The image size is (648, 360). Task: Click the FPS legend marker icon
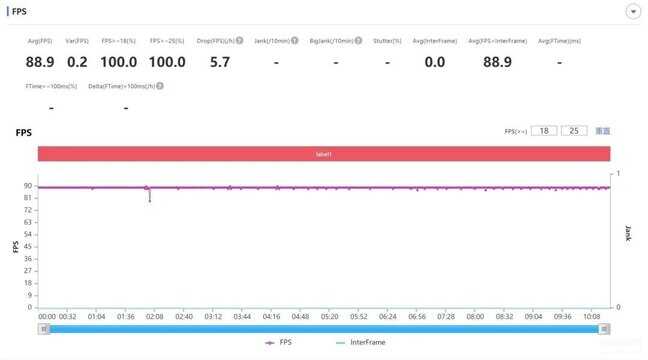(x=270, y=343)
